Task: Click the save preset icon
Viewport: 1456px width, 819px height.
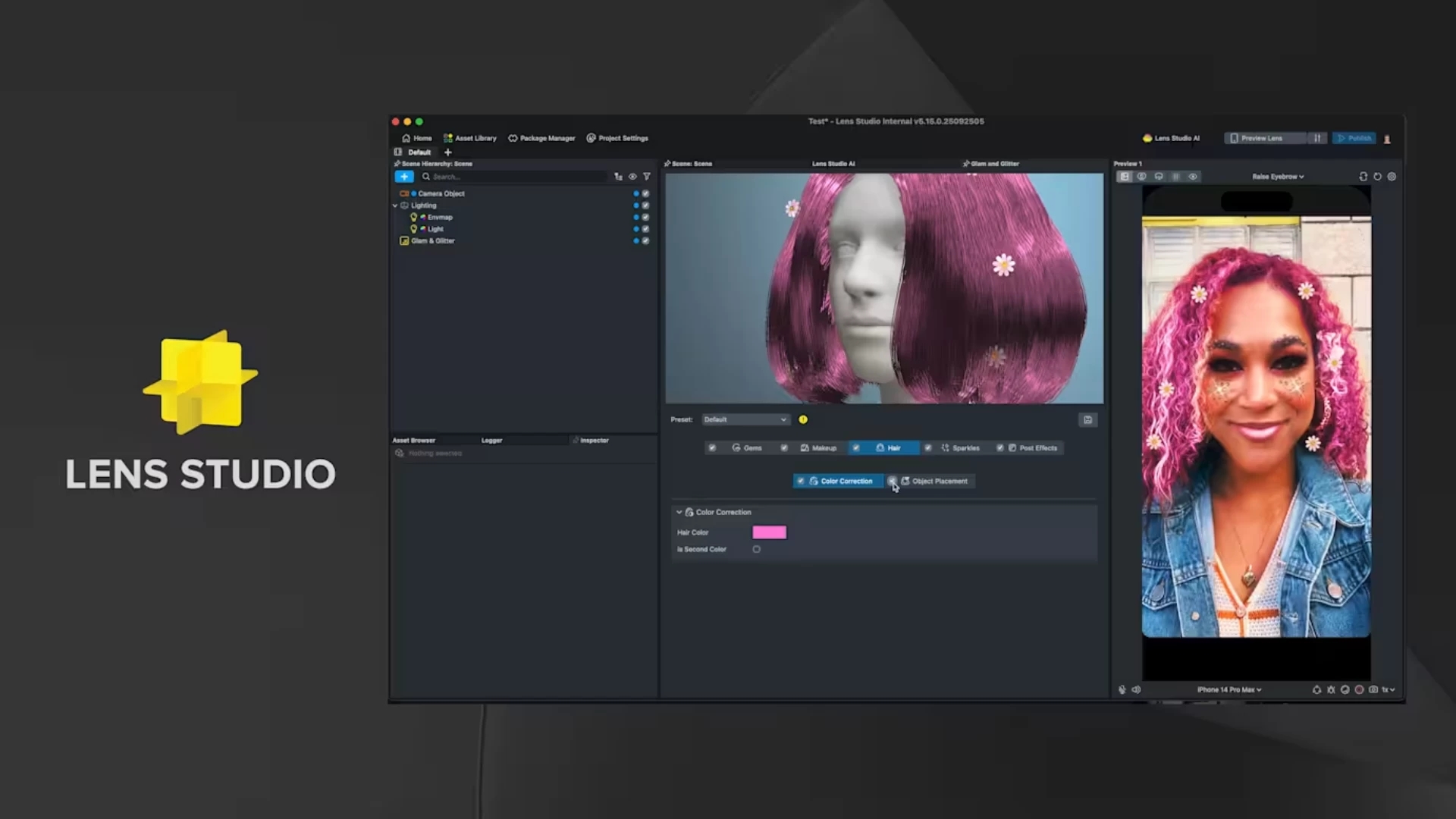Action: coord(1087,419)
